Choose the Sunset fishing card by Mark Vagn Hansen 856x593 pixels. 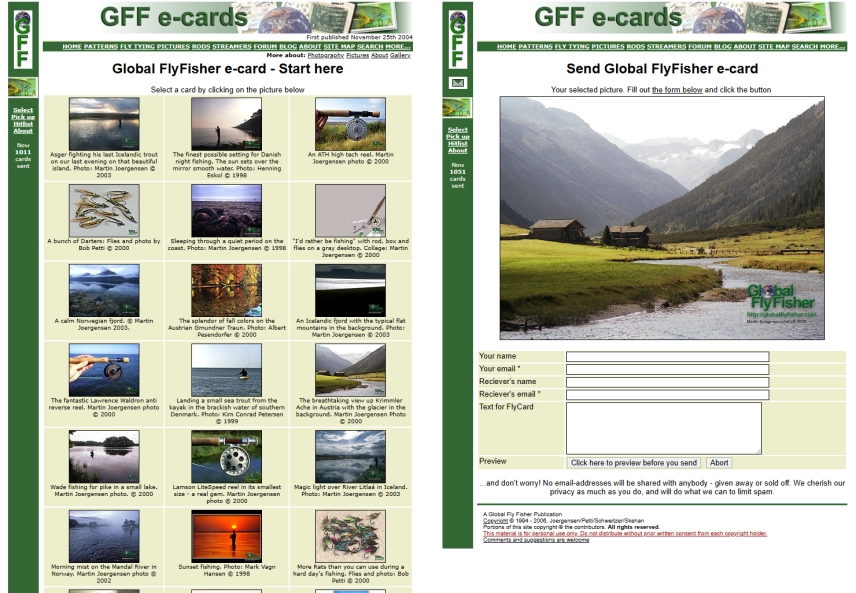pos(226,536)
